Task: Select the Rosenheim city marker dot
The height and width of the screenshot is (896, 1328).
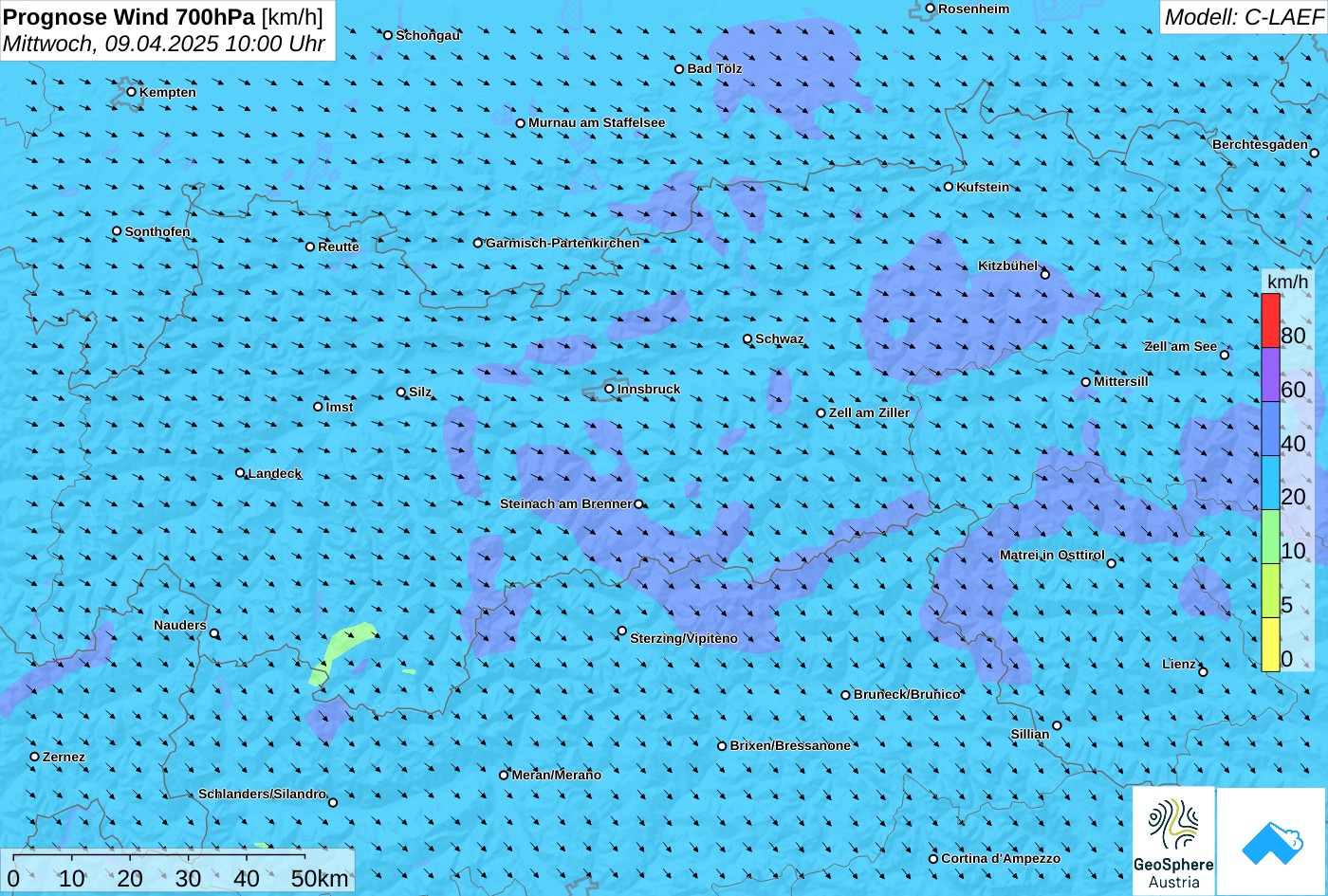Action: point(931,9)
